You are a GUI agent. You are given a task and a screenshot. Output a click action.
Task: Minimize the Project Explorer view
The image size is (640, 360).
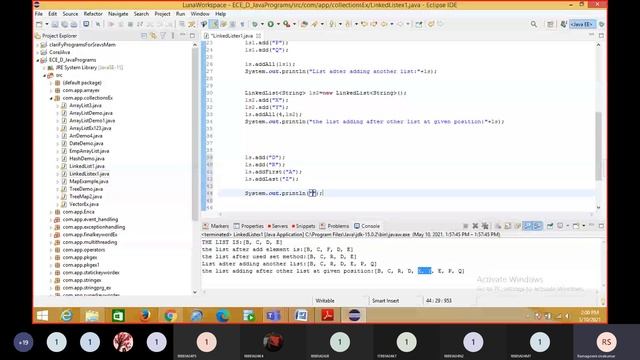tap(183, 36)
